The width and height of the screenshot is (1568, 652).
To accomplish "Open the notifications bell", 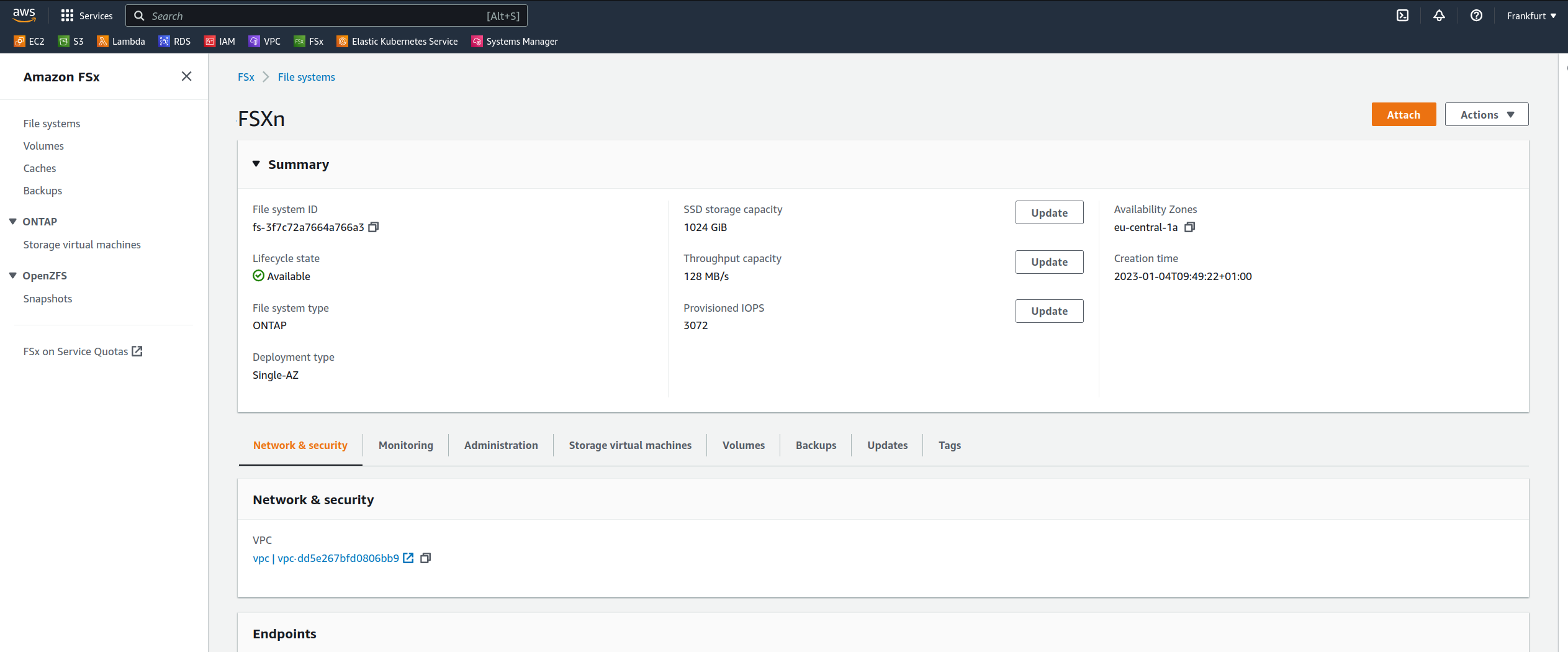I will pyautogui.click(x=1439, y=16).
